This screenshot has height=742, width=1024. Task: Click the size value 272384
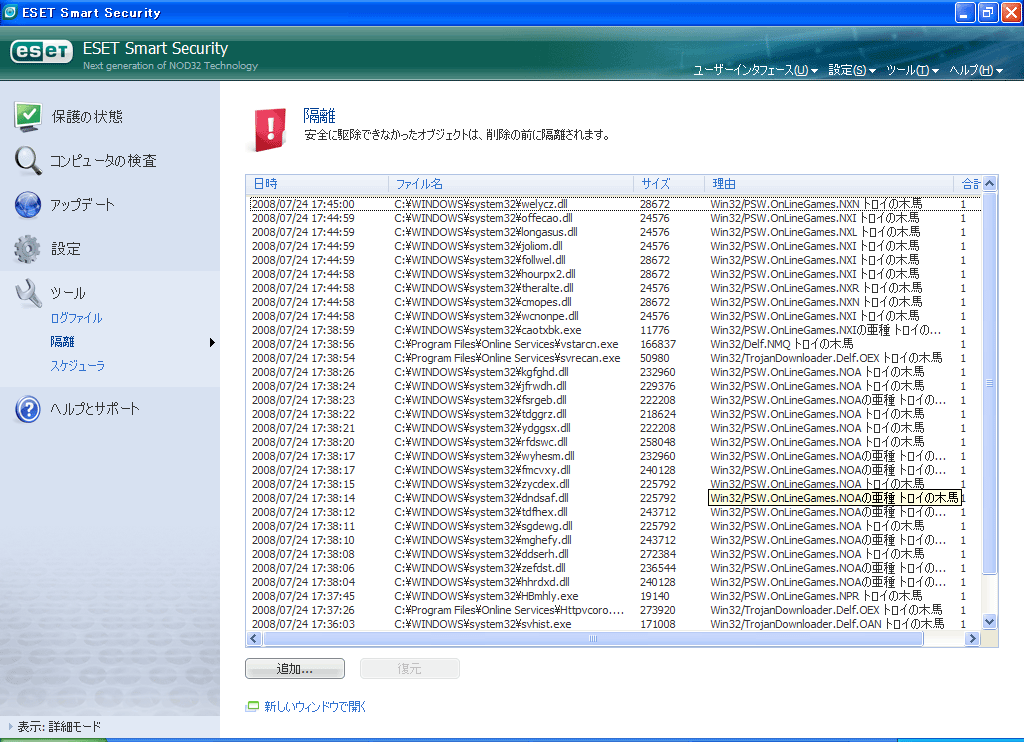pyautogui.click(x=658, y=555)
